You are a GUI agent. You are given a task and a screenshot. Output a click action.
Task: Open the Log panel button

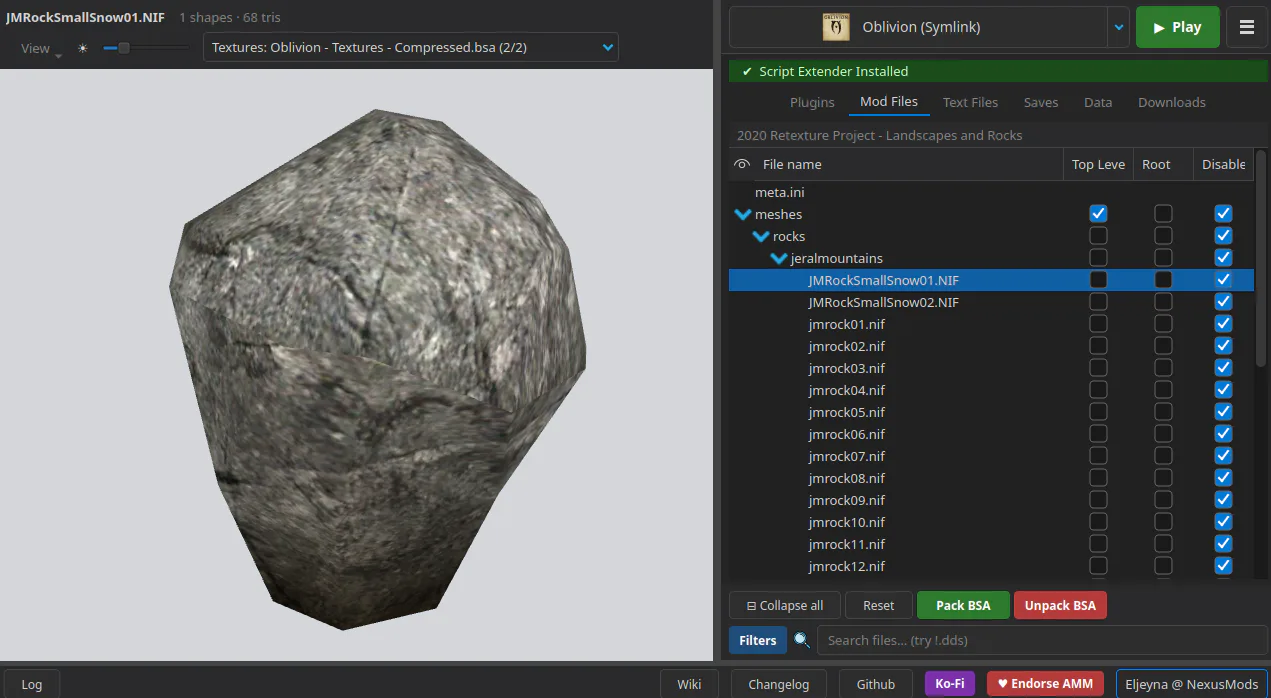click(x=32, y=685)
